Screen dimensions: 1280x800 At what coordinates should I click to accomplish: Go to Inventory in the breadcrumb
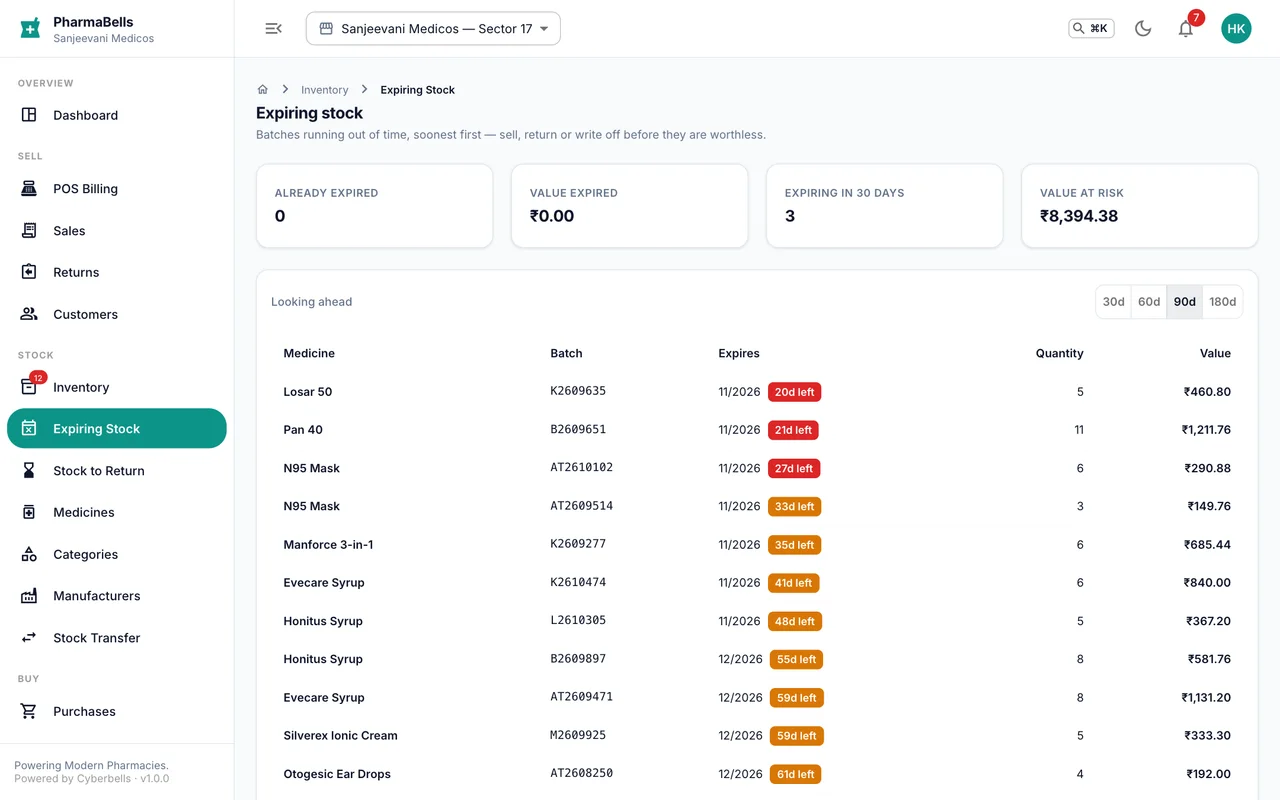pyautogui.click(x=325, y=90)
